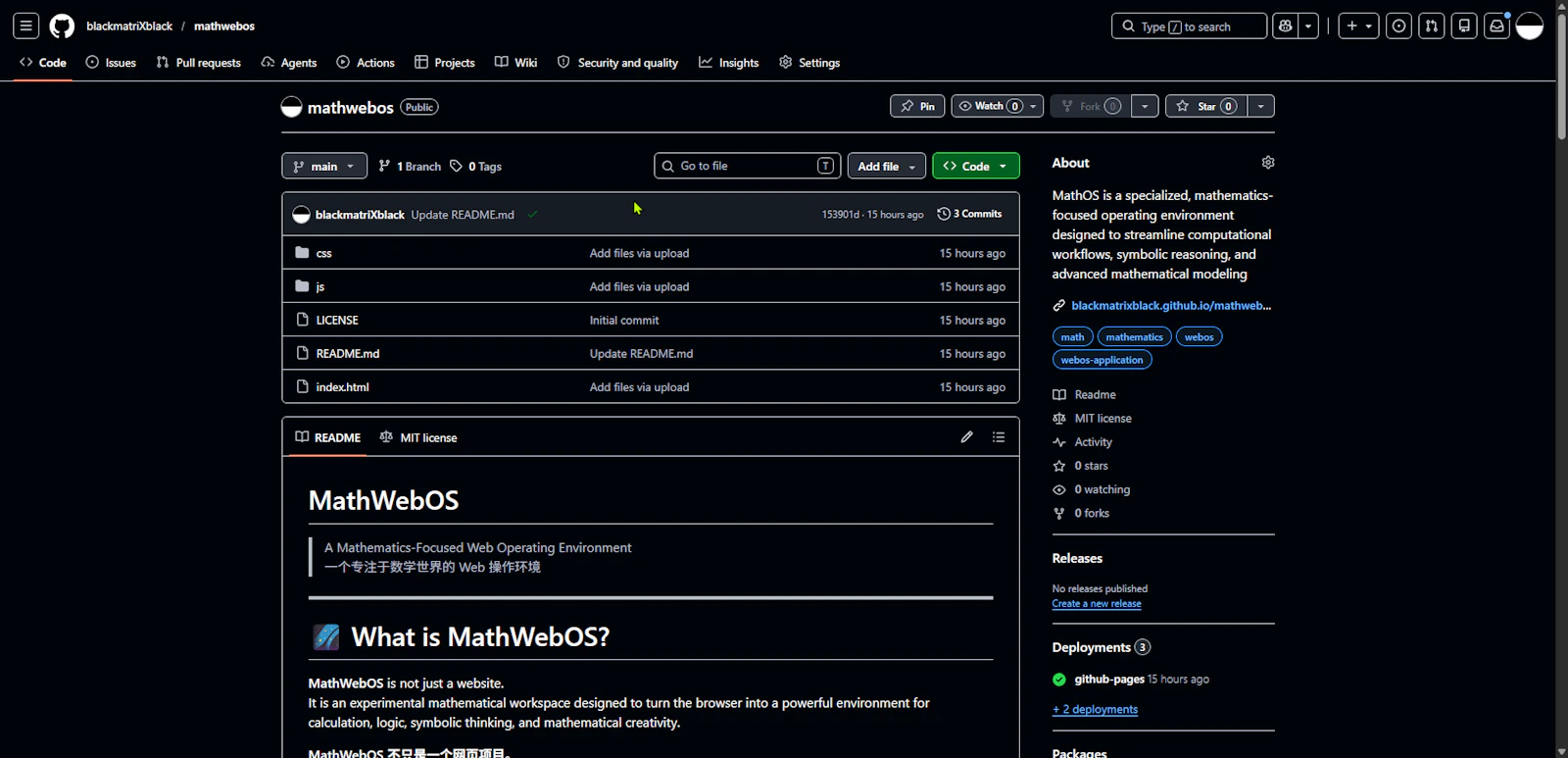Open the css folder

pos(324,254)
